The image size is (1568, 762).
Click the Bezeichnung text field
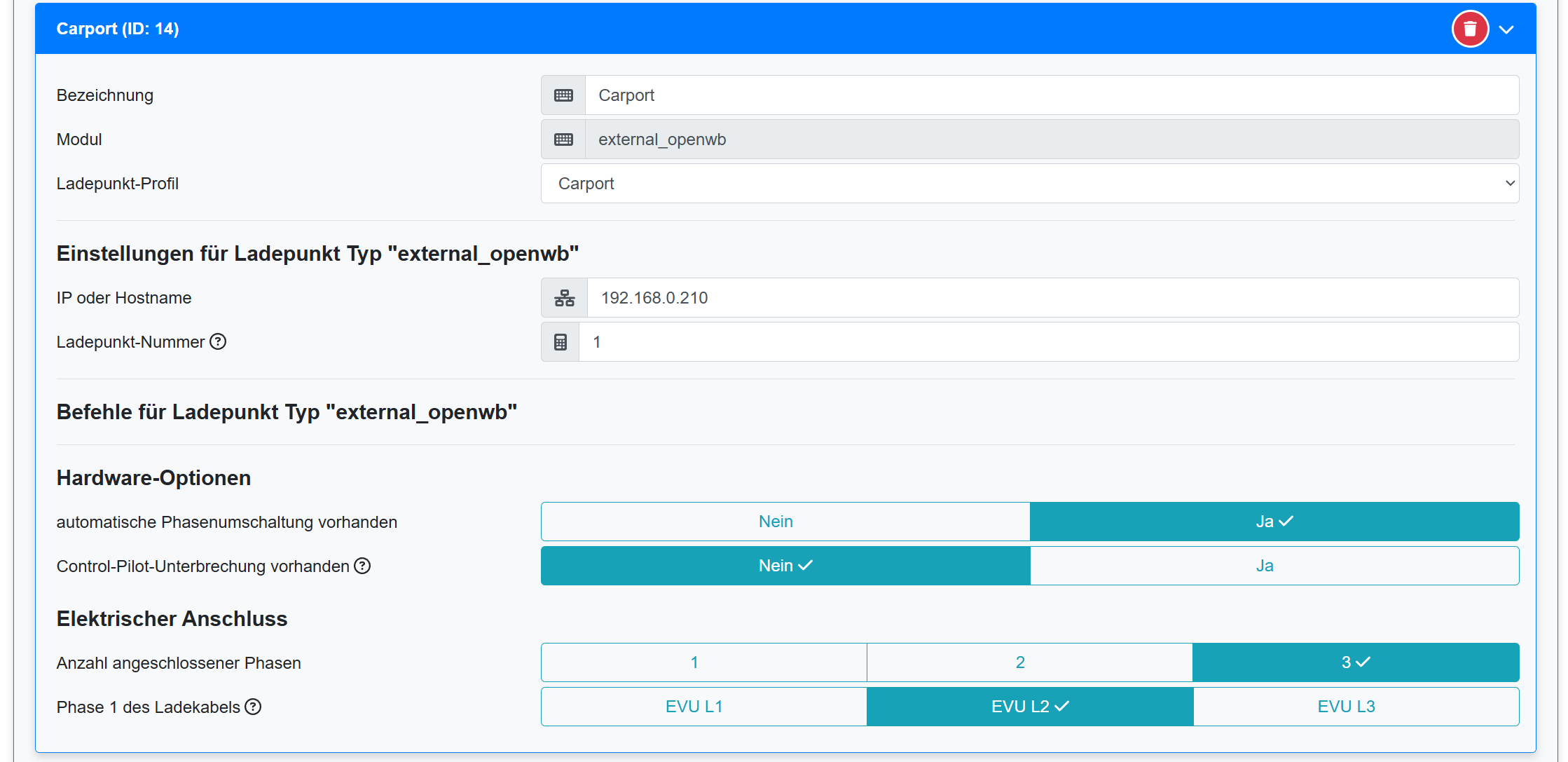1051,95
